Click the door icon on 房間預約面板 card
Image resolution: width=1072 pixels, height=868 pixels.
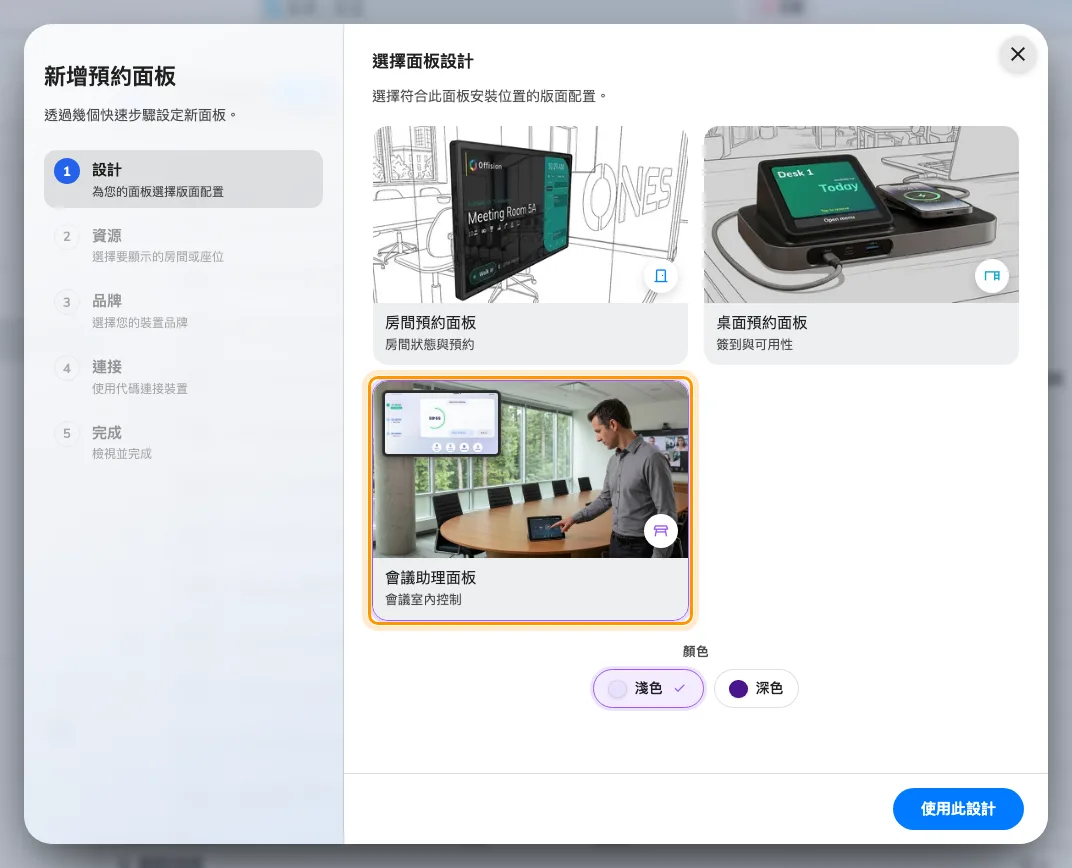click(660, 275)
